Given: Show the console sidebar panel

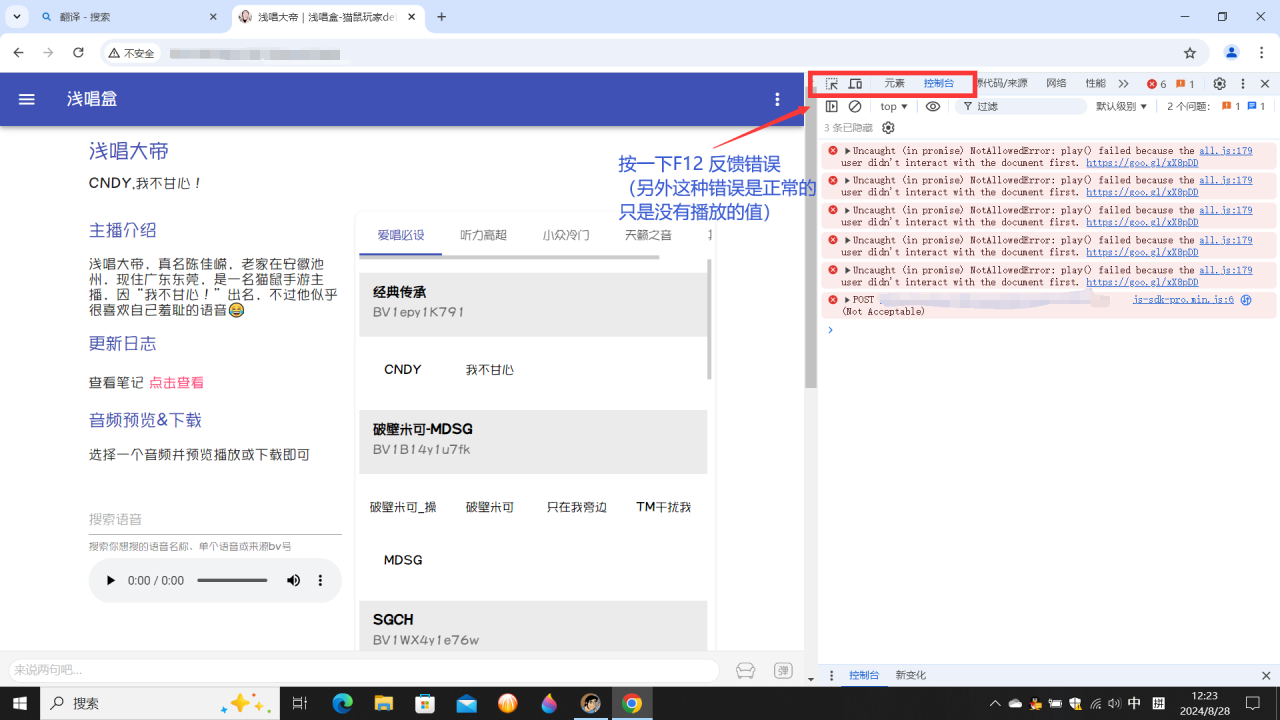Looking at the screenshot, I should click(x=831, y=106).
